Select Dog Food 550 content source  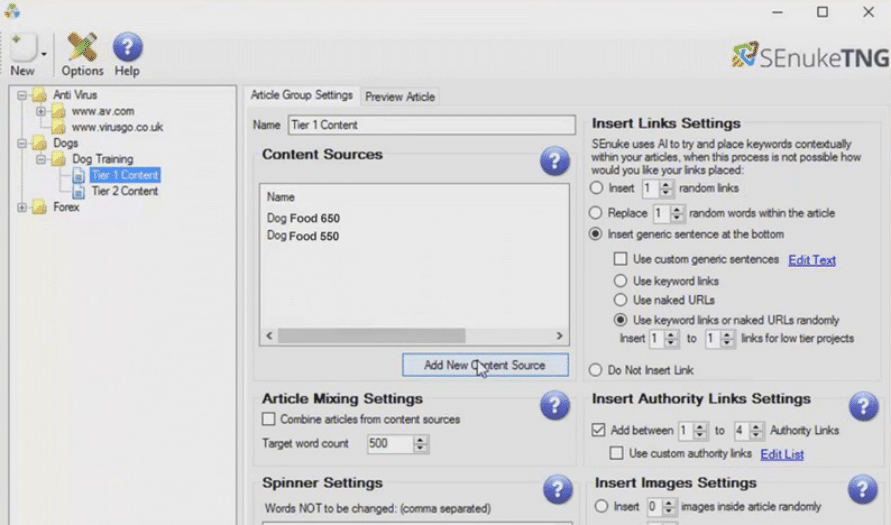point(303,236)
